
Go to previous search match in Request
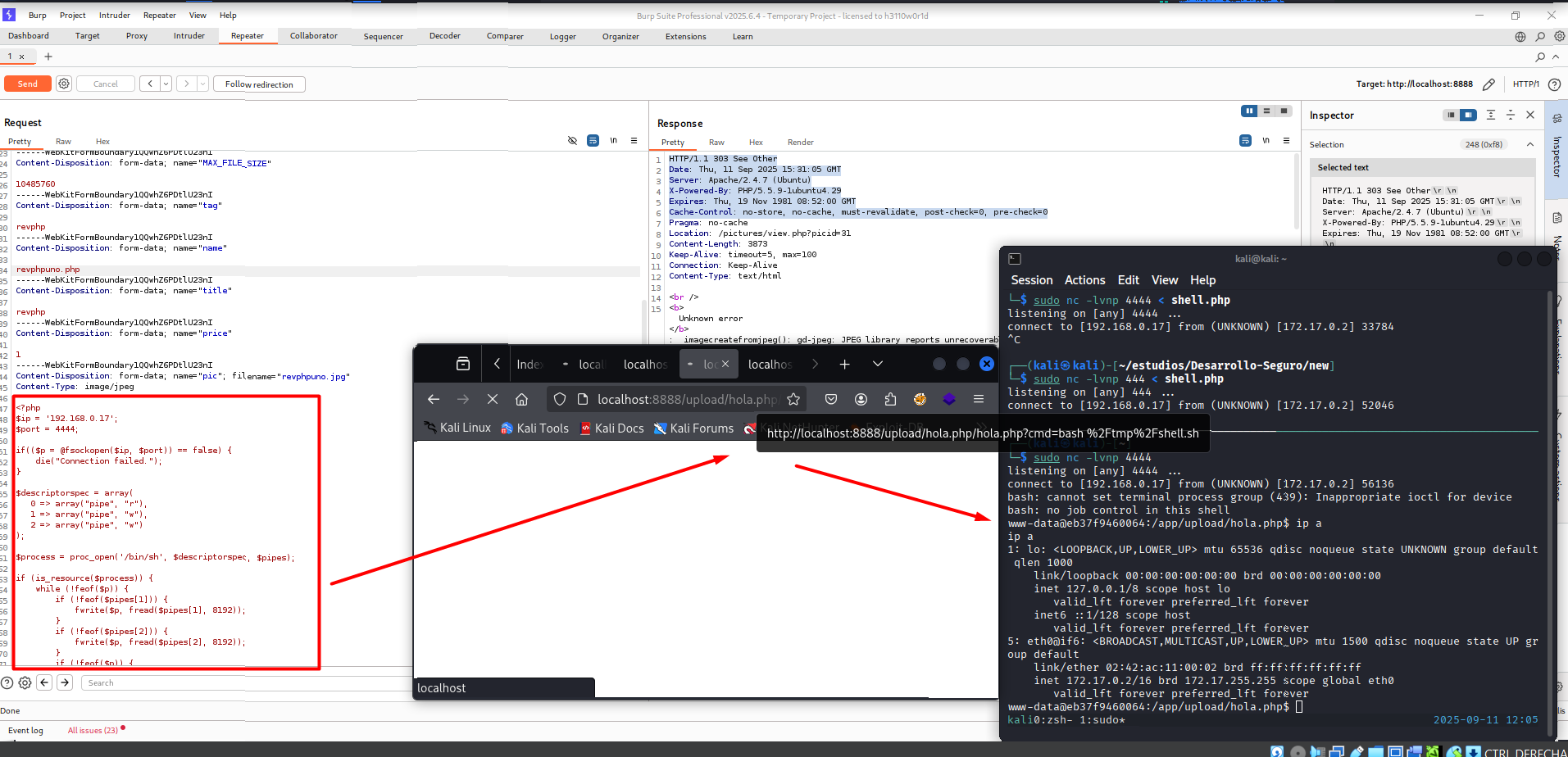(x=45, y=682)
